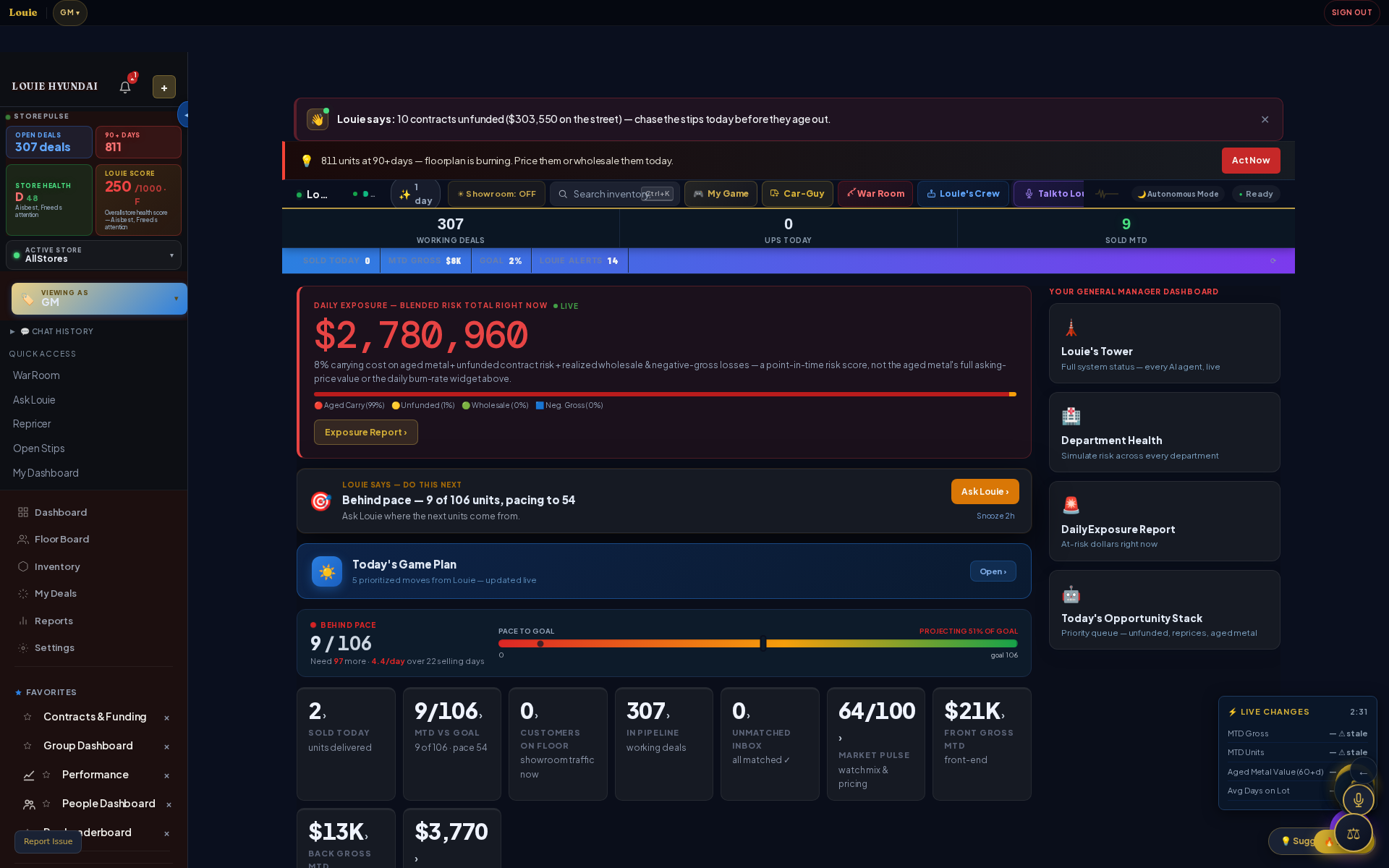
Task: Click the Search inventory field
Action: pos(615,194)
